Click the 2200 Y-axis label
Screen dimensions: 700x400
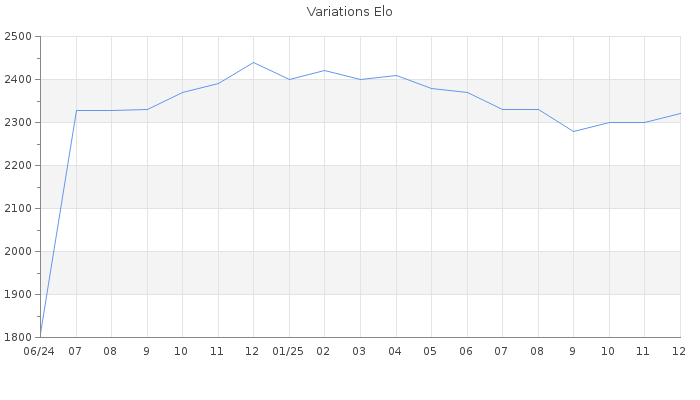18,166
